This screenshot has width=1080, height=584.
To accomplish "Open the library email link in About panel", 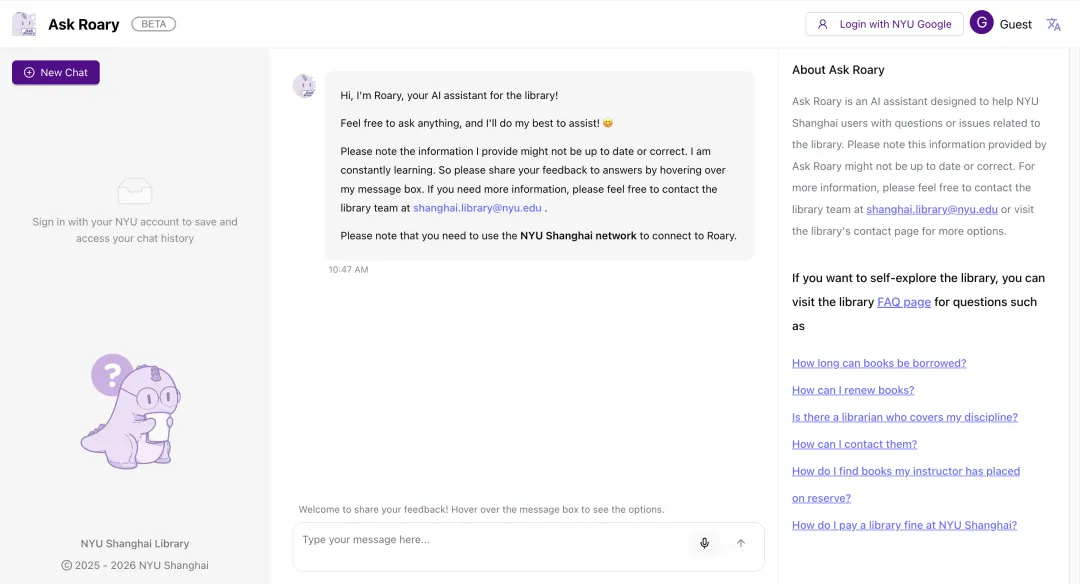I will coord(931,209).
